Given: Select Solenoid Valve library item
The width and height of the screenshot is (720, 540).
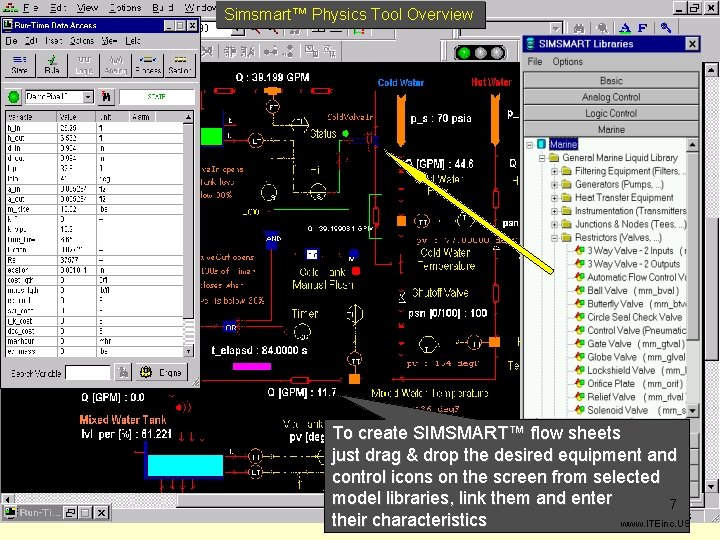Looking at the screenshot, I should tap(630, 411).
